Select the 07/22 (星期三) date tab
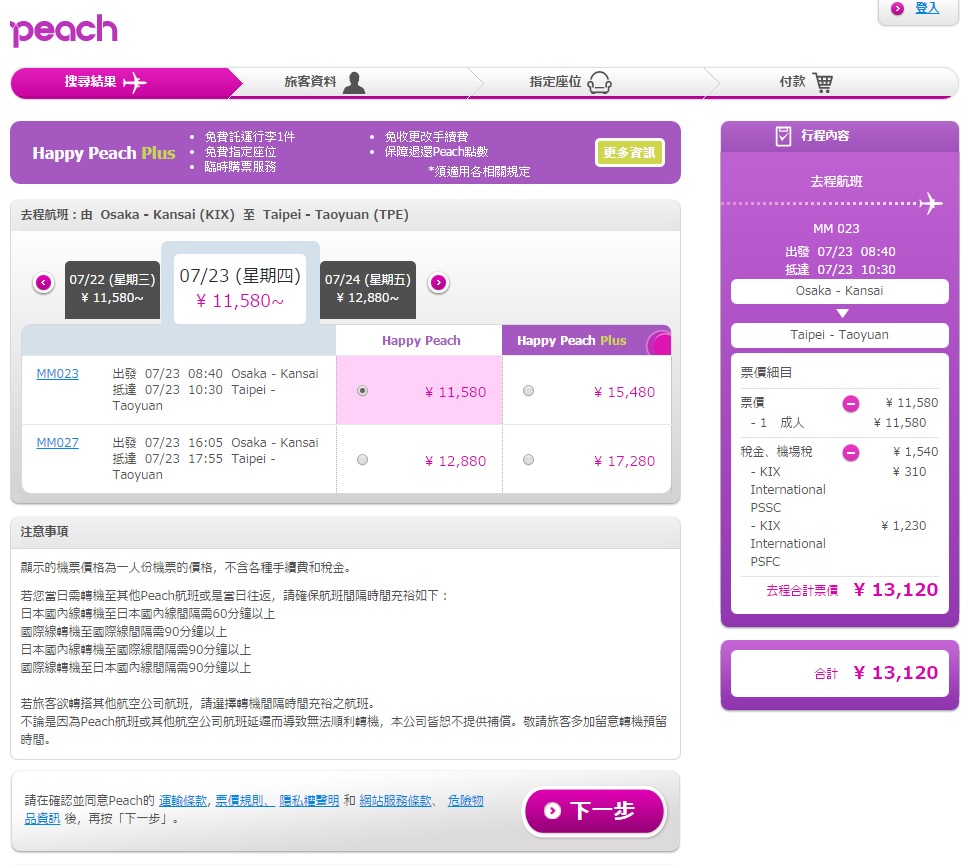 pos(112,289)
